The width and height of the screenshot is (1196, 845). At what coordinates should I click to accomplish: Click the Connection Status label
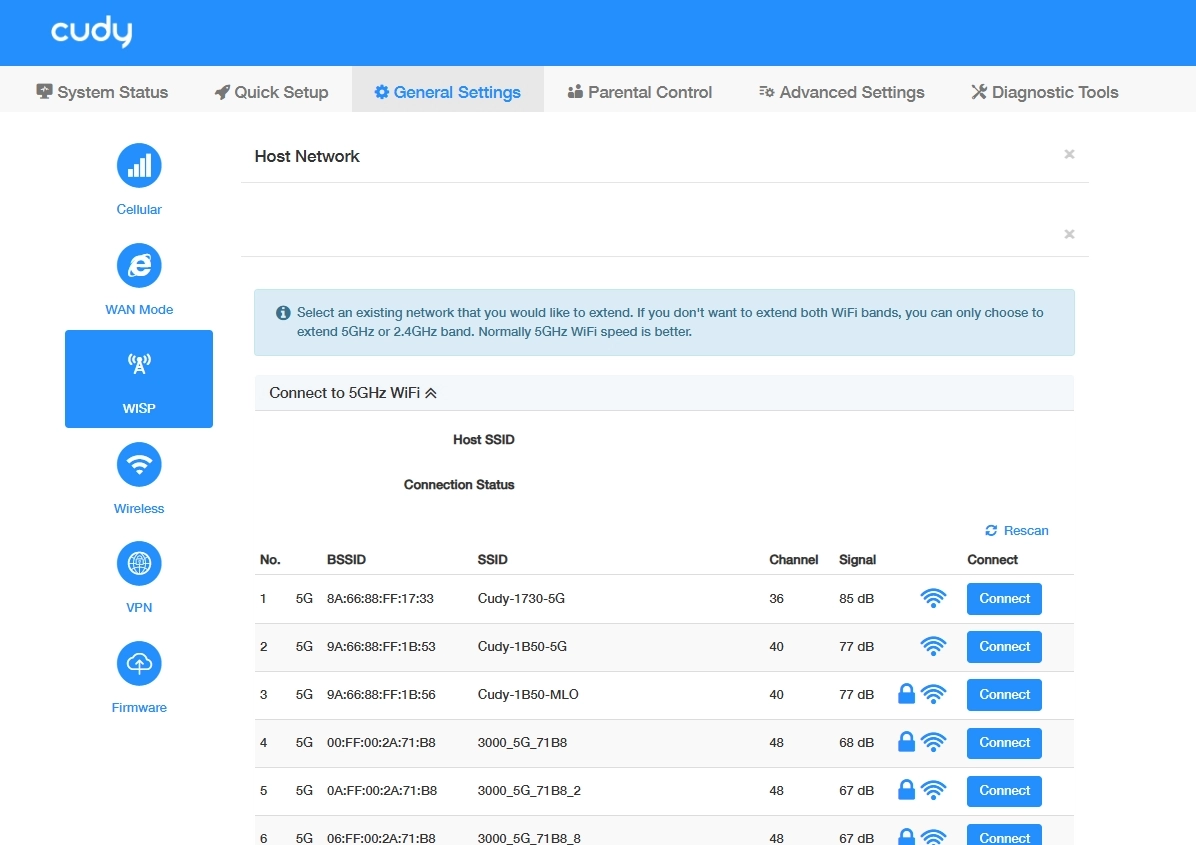point(458,485)
